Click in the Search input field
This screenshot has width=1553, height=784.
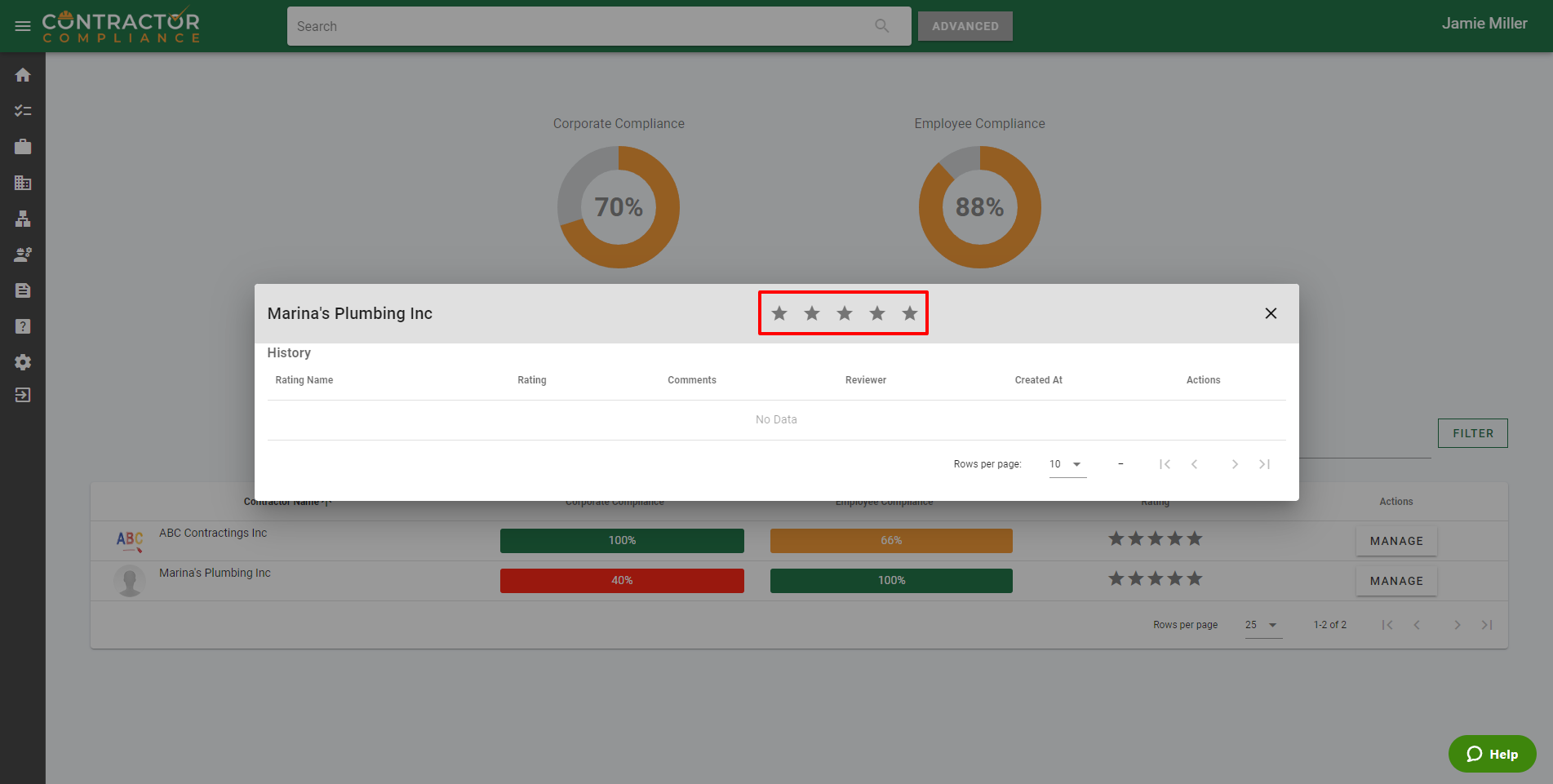[579, 26]
